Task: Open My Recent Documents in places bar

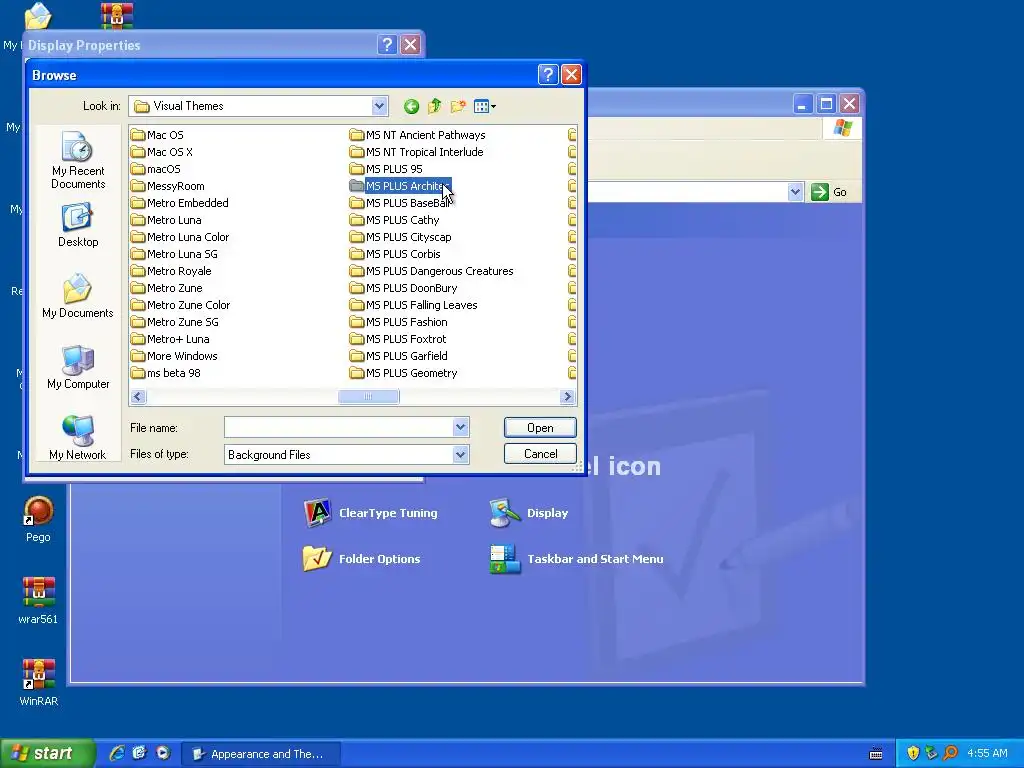Action: click(x=78, y=161)
